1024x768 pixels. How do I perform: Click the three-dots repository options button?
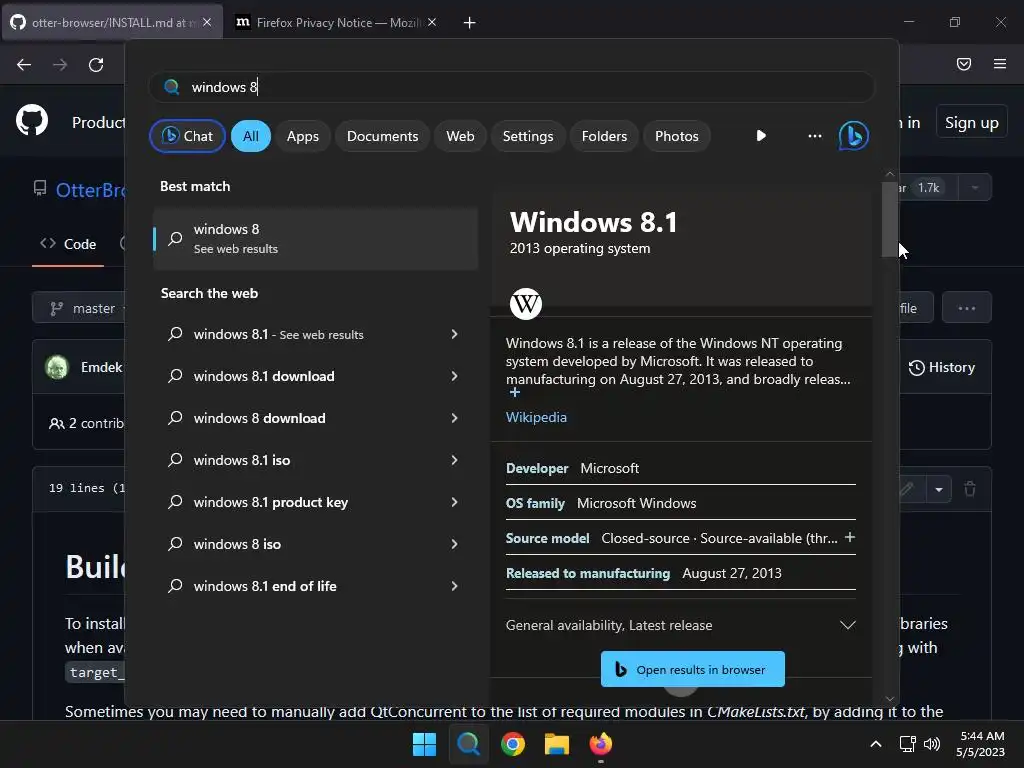pyautogui.click(x=967, y=308)
